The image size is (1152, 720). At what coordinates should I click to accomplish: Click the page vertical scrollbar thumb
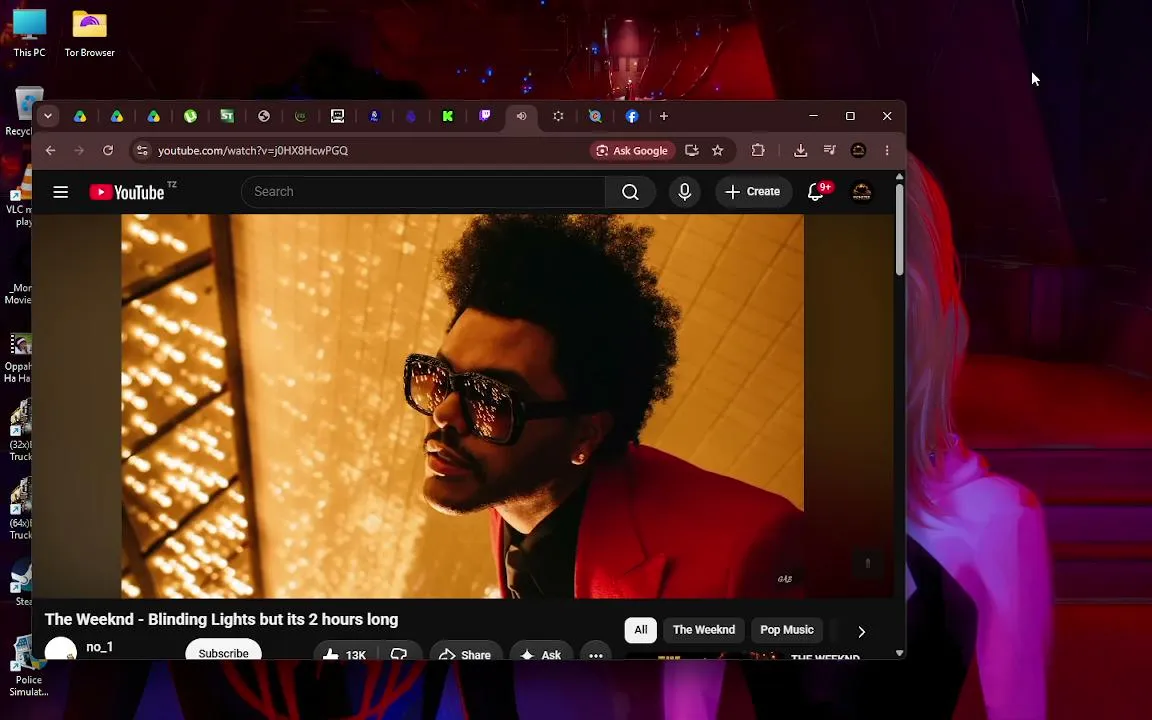tap(899, 229)
